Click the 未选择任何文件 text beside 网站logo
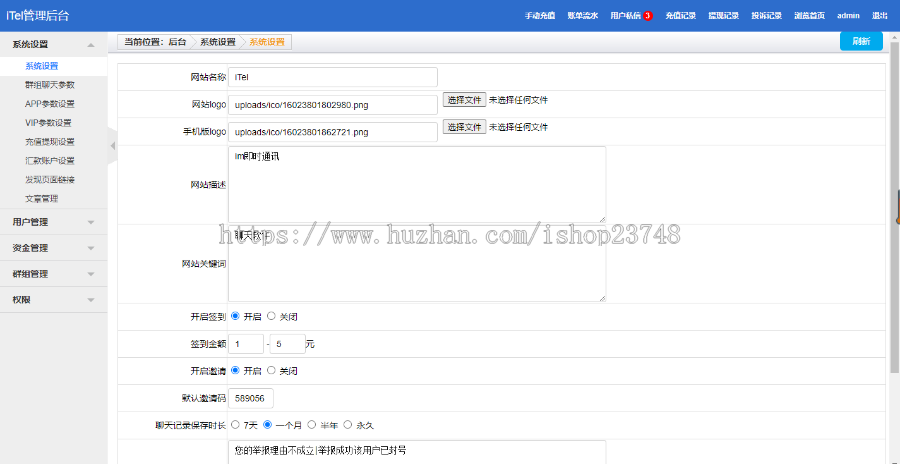The width and height of the screenshot is (900, 464). [518, 100]
